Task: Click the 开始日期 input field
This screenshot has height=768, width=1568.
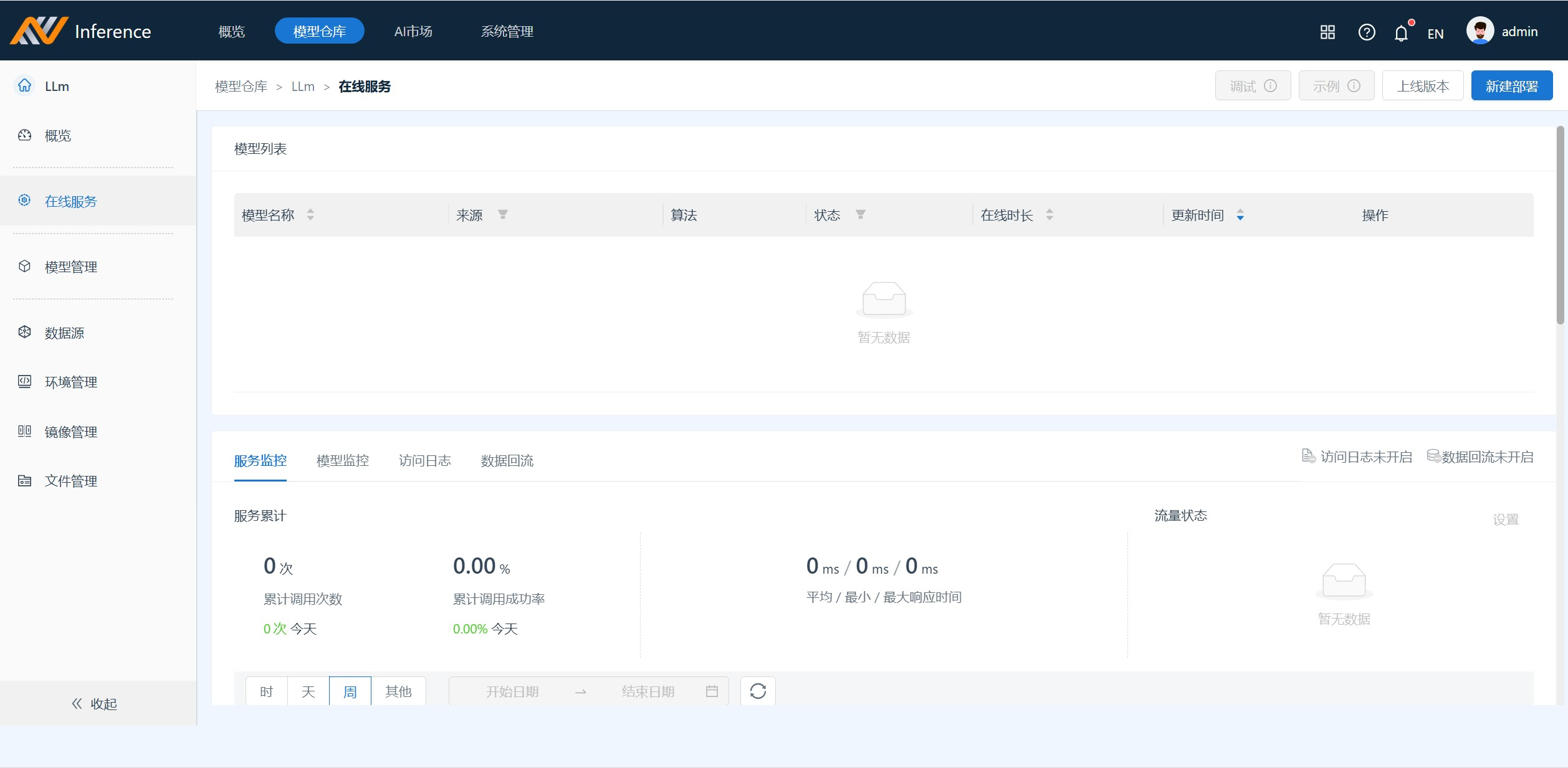Action: point(512,691)
